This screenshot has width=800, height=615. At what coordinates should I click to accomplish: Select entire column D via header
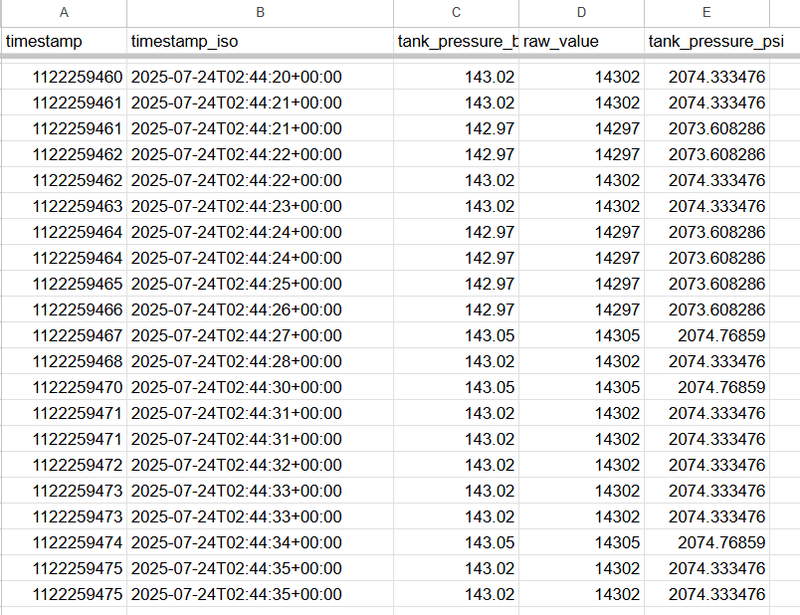(x=581, y=12)
